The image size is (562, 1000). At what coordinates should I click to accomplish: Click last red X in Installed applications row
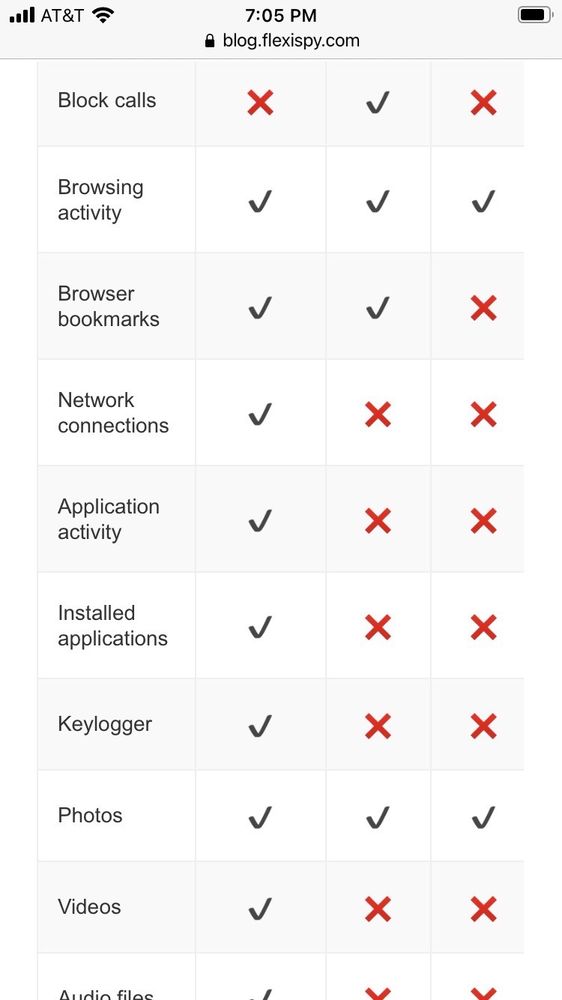point(484,628)
